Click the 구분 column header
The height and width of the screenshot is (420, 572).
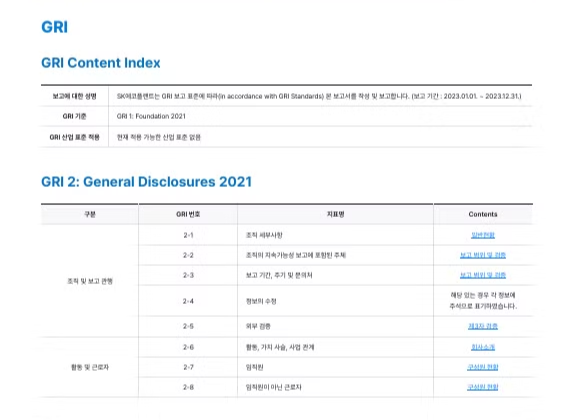point(90,214)
